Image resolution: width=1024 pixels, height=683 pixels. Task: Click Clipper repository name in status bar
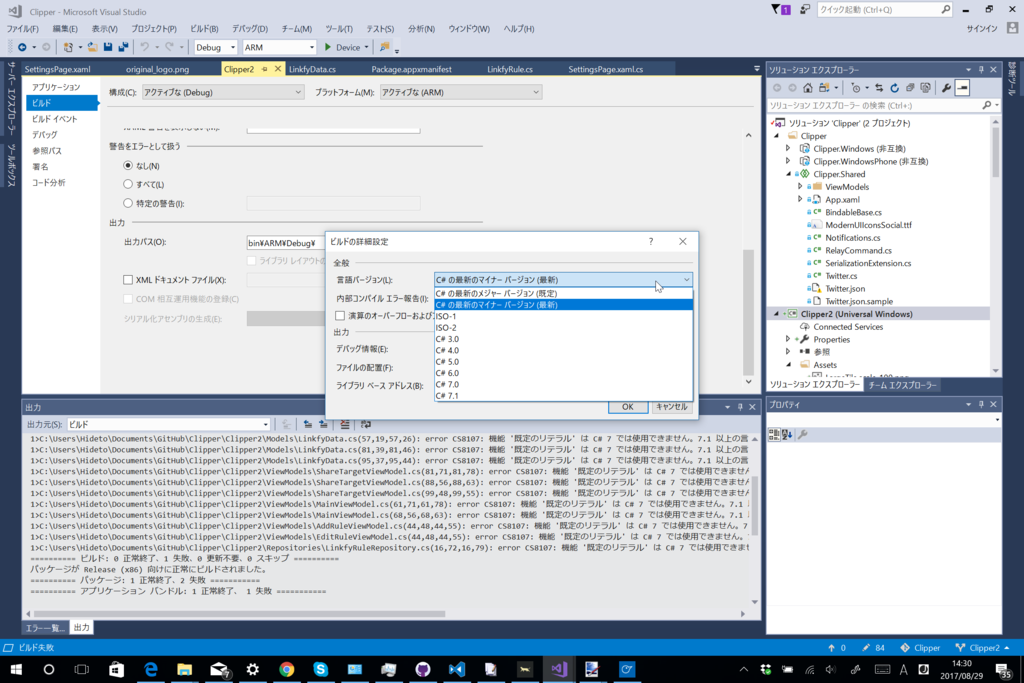click(x=920, y=648)
